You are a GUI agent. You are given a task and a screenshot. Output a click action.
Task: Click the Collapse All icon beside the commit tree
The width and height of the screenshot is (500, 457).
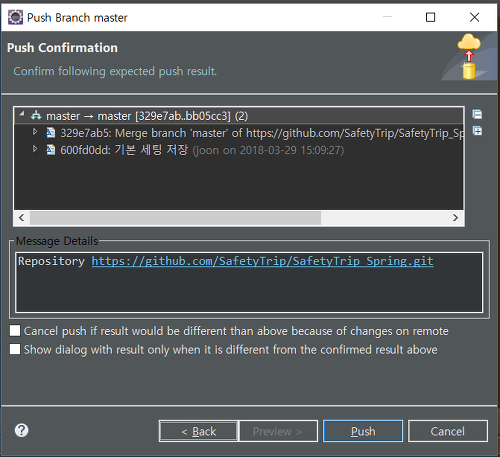click(x=477, y=114)
